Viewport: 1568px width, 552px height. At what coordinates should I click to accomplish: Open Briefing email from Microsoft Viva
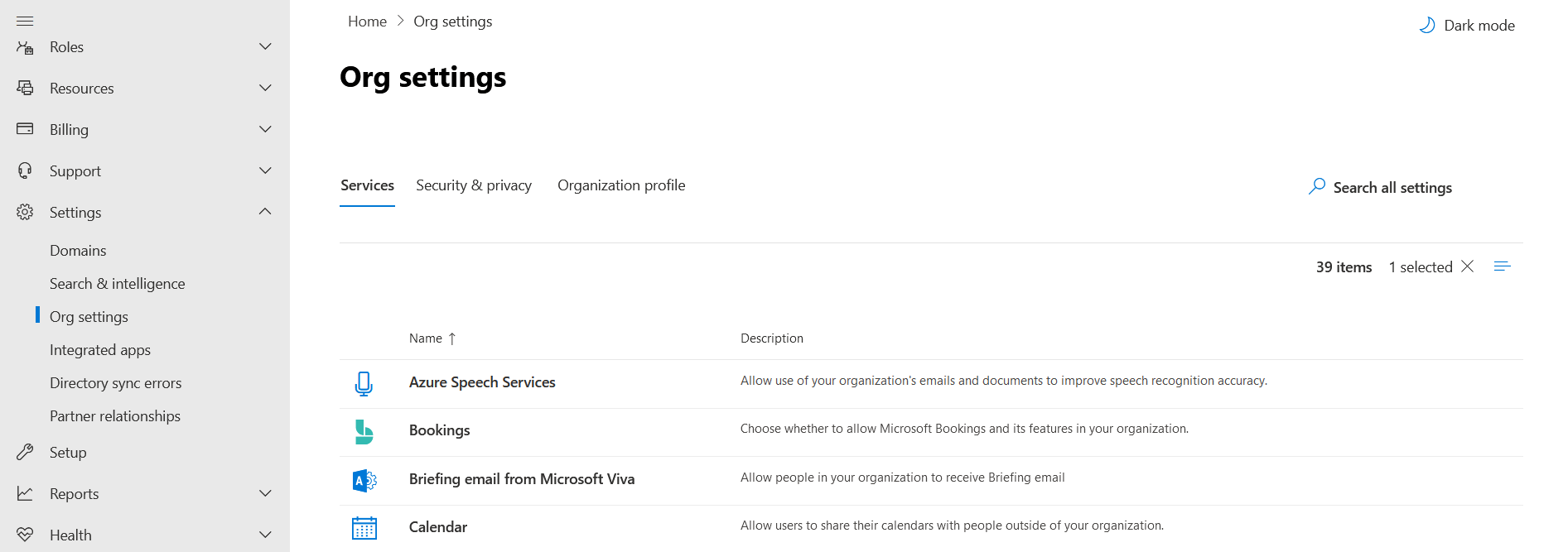pyautogui.click(x=522, y=479)
